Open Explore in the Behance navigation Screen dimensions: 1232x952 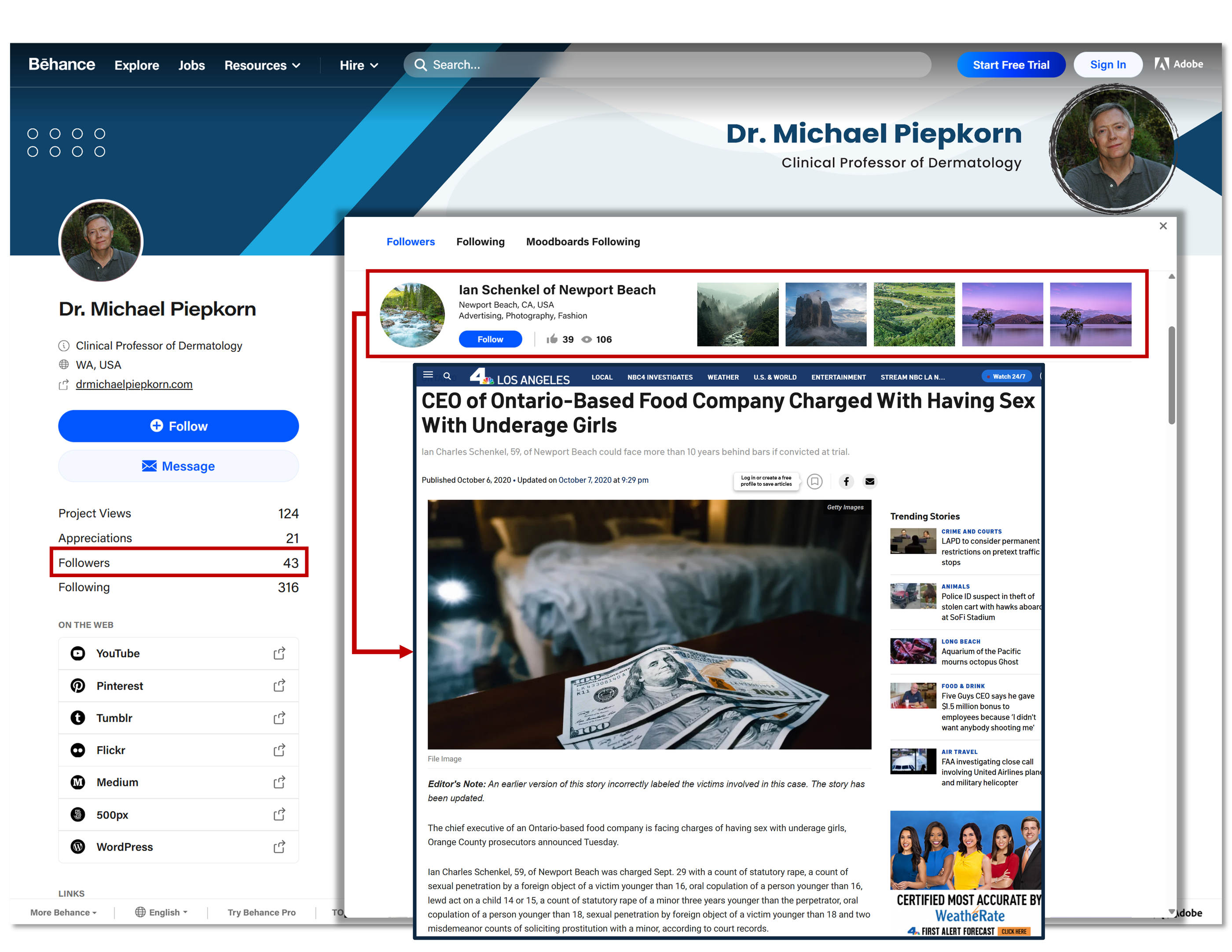136,66
